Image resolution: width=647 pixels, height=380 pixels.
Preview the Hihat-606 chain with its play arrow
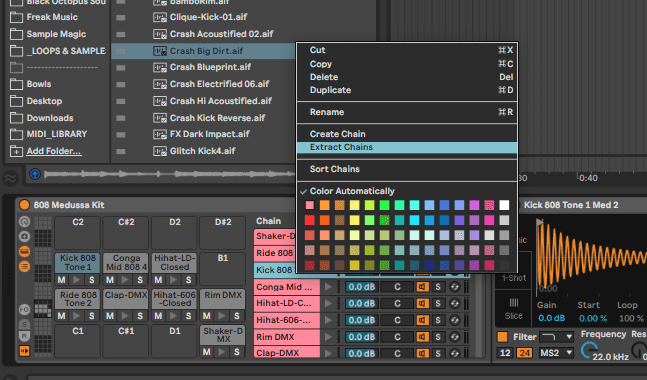tap(328, 320)
